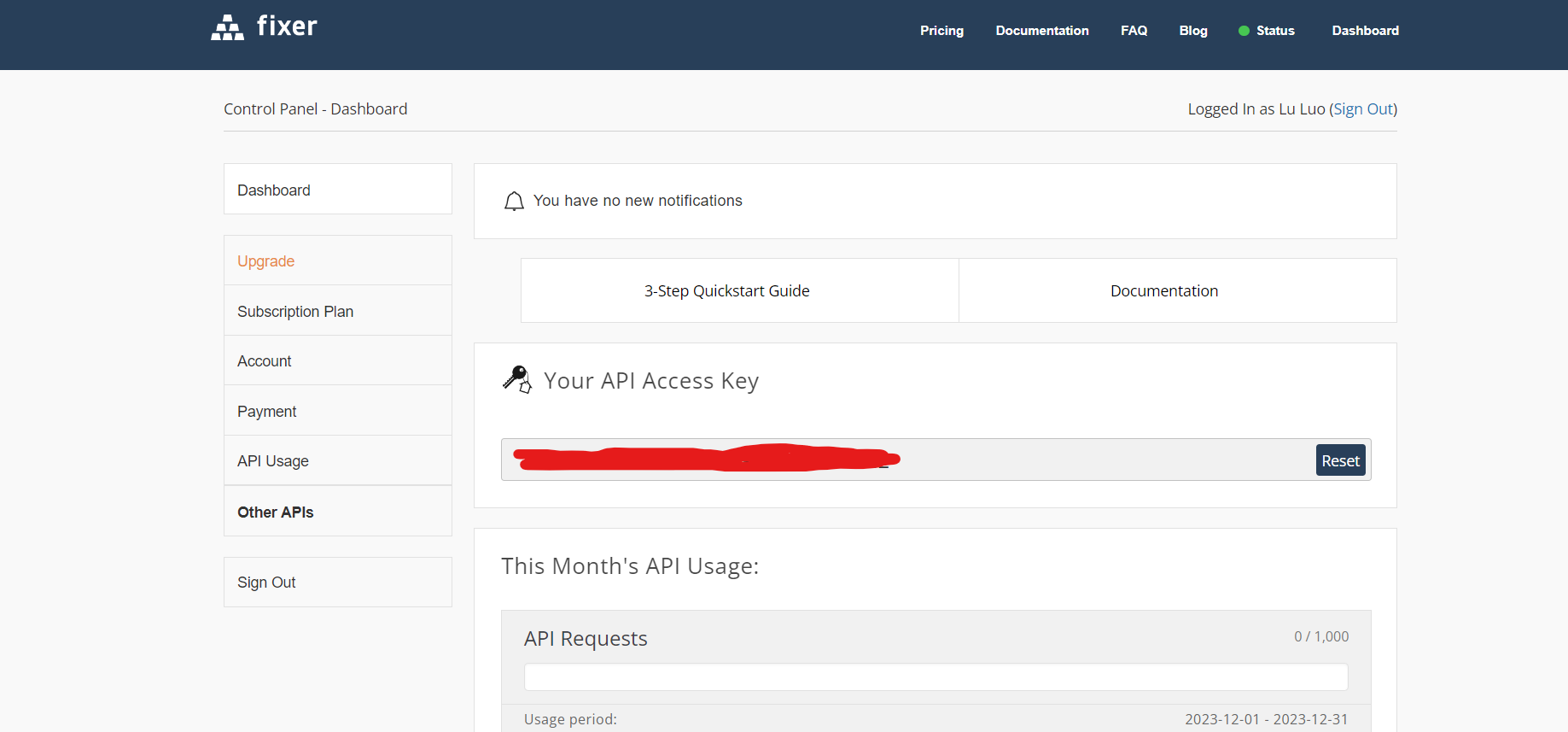Reset the API access key
Screen dimensions: 1568x732
pyautogui.click(x=1340, y=460)
